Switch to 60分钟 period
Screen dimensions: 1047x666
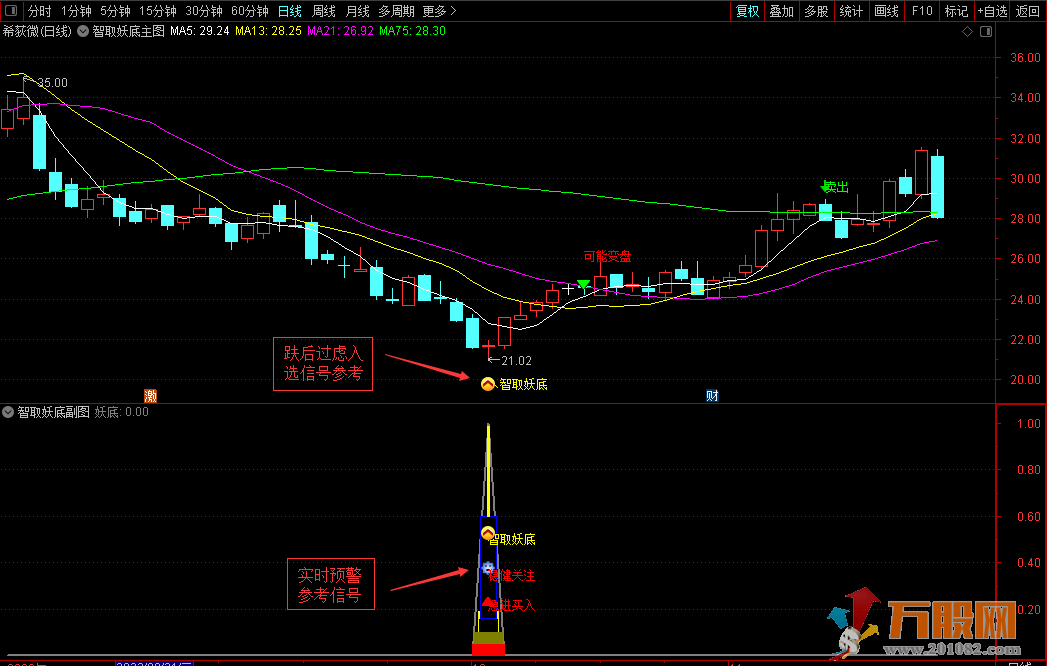(x=250, y=11)
